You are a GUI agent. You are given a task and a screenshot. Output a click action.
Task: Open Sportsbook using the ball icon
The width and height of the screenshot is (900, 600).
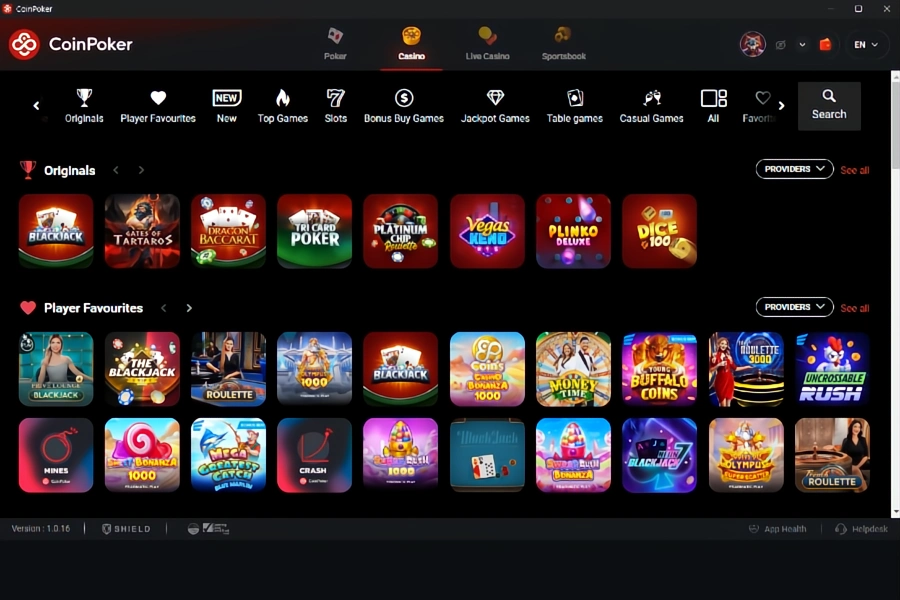click(563, 36)
